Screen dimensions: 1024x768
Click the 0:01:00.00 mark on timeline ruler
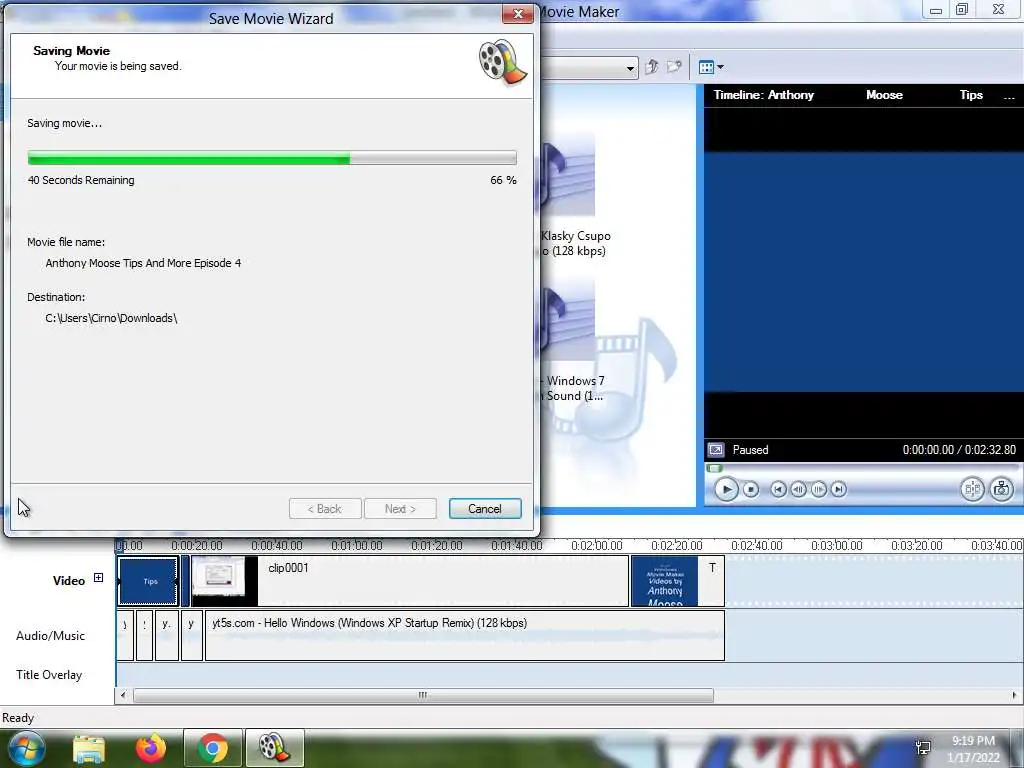357,545
